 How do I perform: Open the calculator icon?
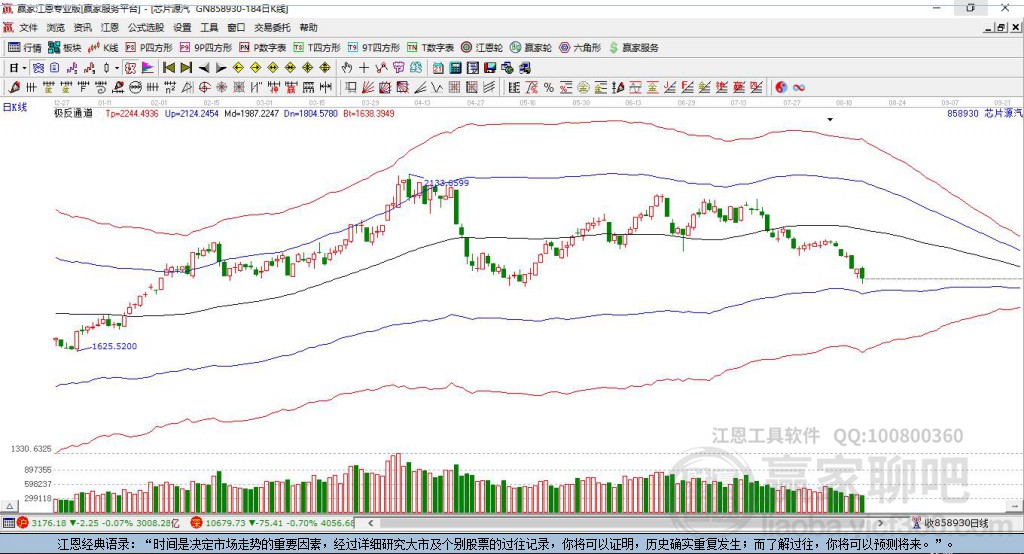tap(455, 67)
